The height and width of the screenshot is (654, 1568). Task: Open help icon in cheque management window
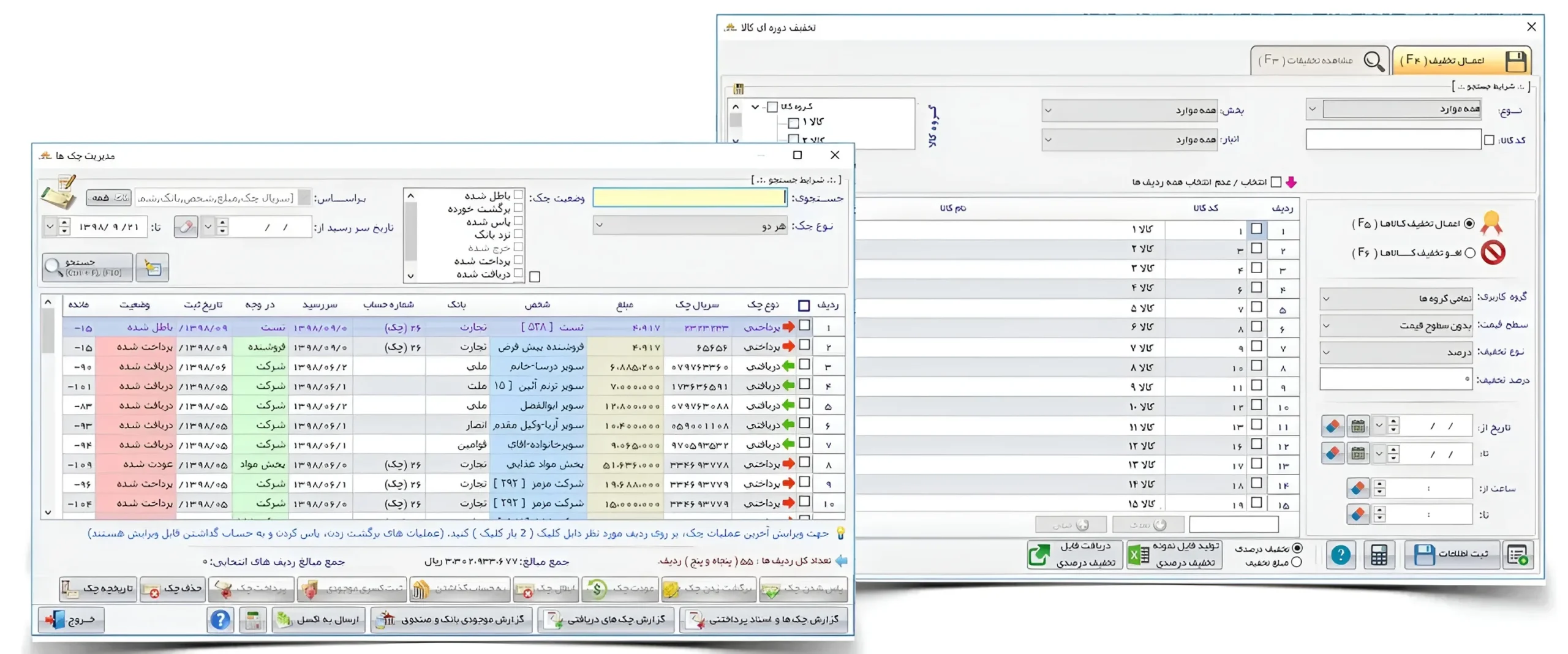pyautogui.click(x=219, y=620)
